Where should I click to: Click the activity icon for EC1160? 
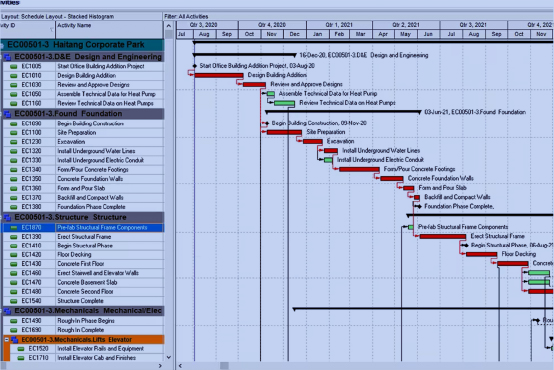13,104
